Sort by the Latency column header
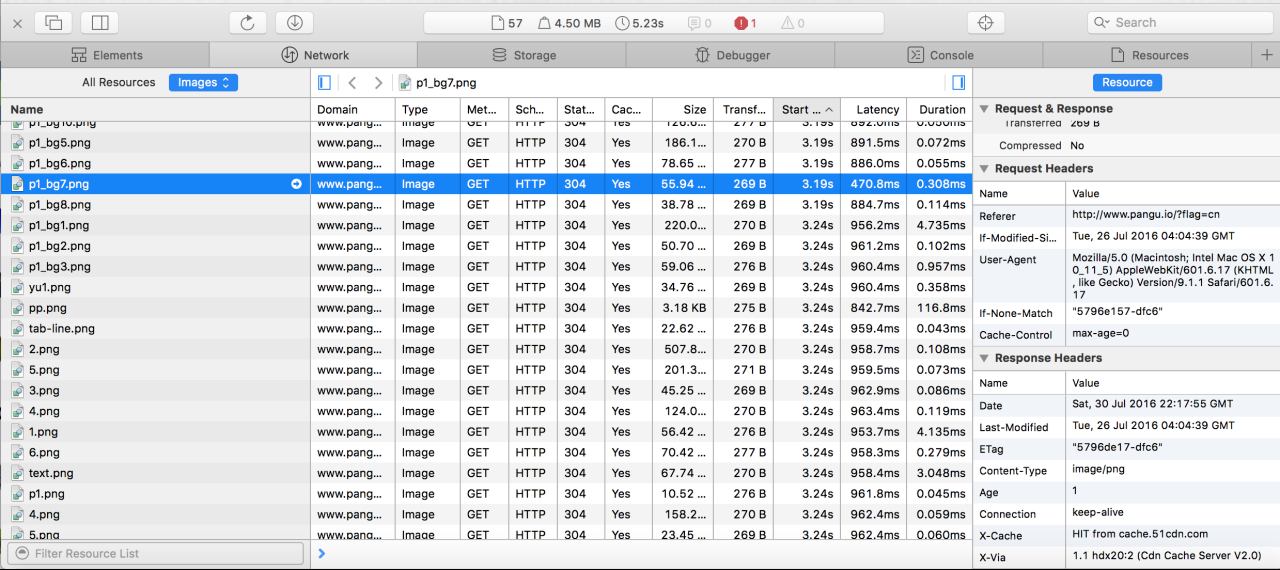The image size is (1280, 570). tap(878, 109)
